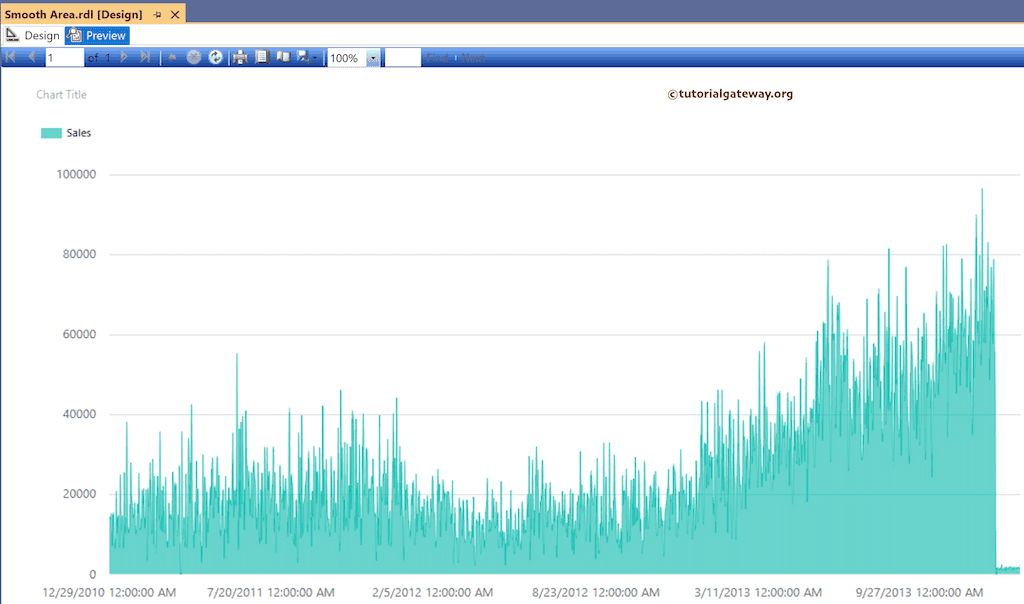Open the zoom percentage dropdown
This screenshot has width=1024, height=604.
click(373, 57)
